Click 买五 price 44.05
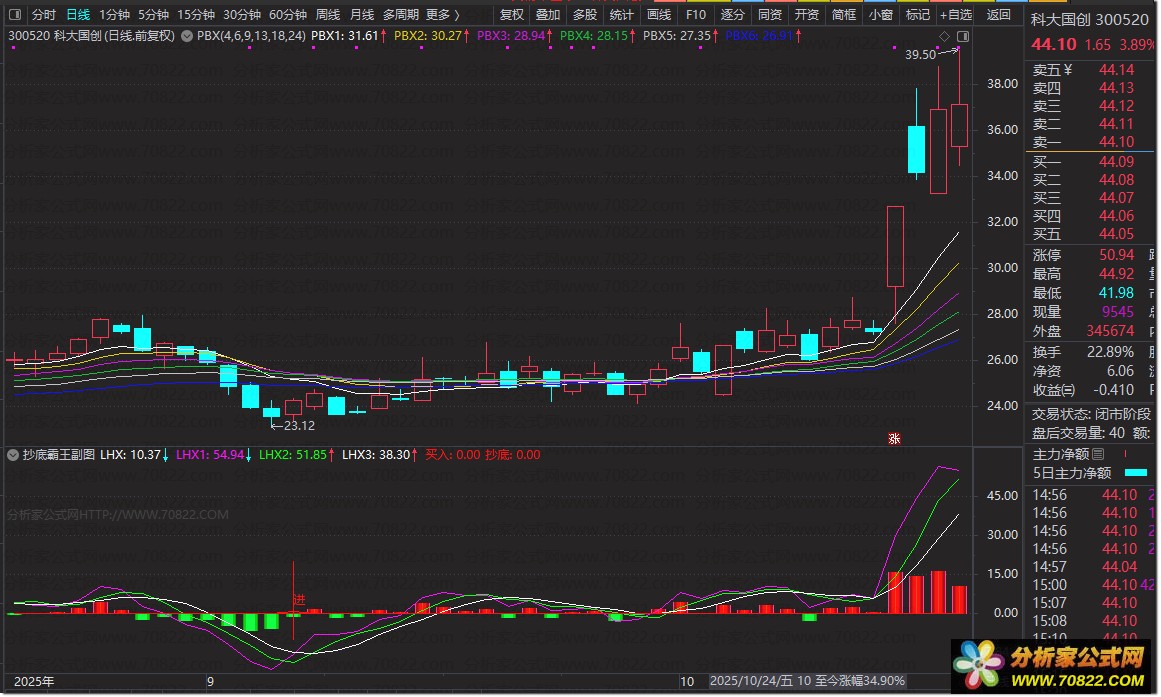This screenshot has width=1161, height=697. coord(1117,234)
